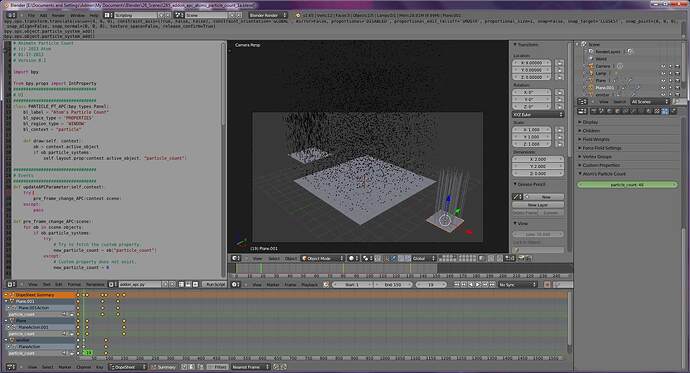Image resolution: width=690 pixels, height=373 pixels.
Task: Open the Object properties tab
Action: coord(617,111)
